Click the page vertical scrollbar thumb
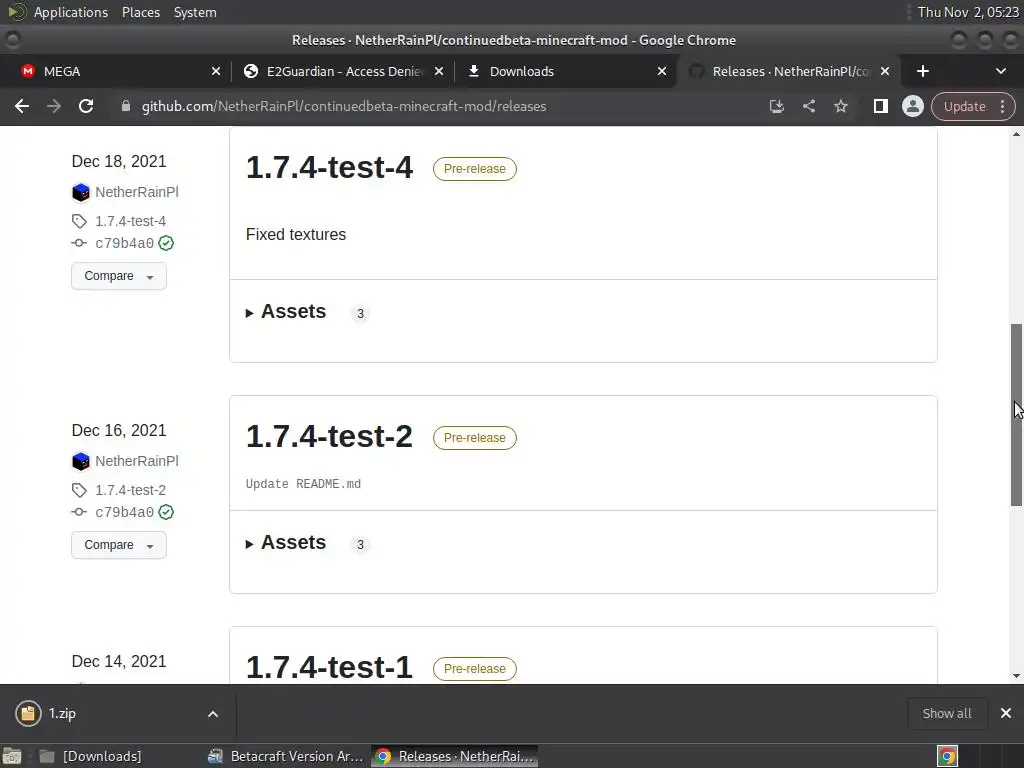Screen dimensions: 1024x768 pos(1016,415)
